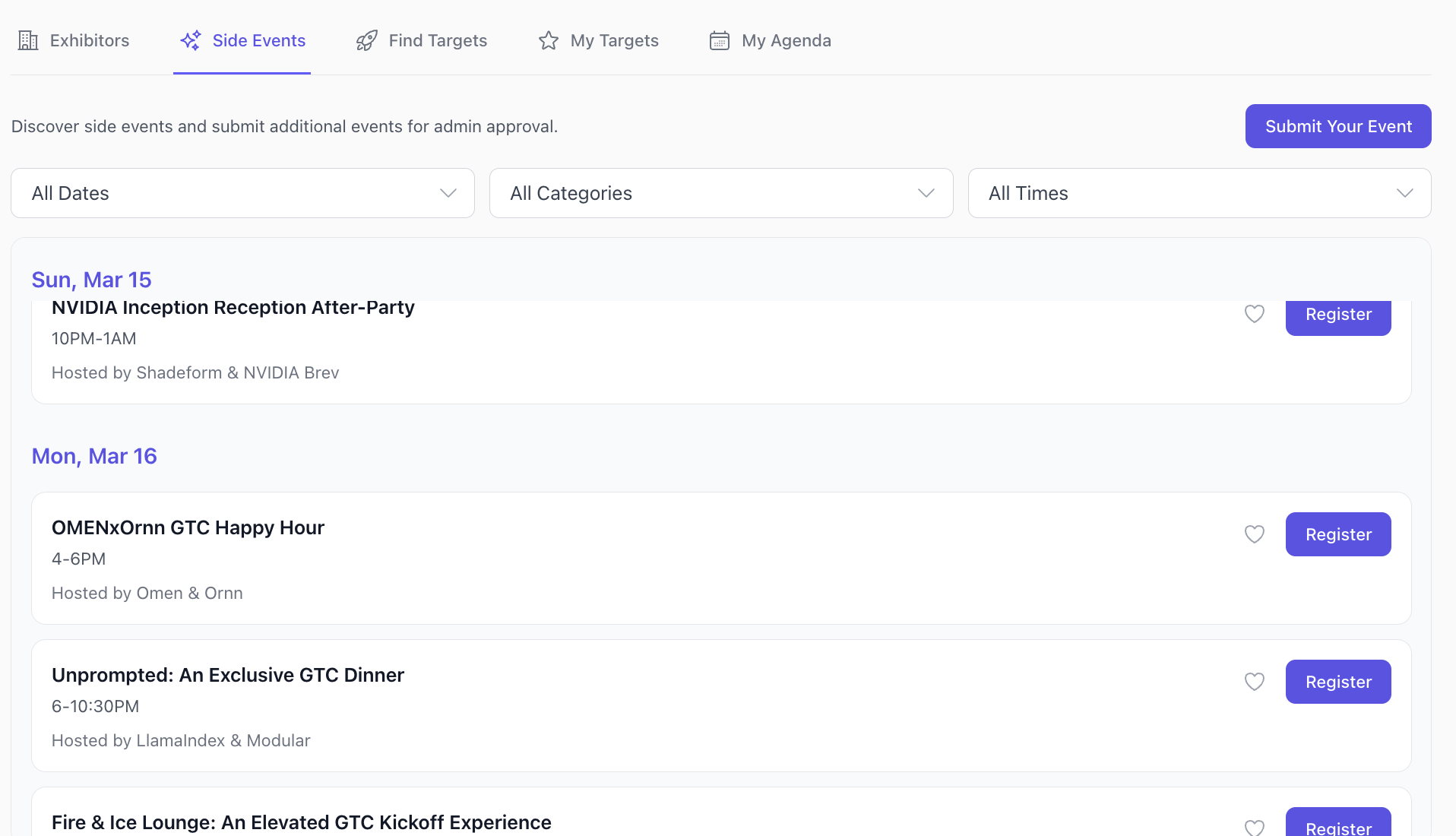Favorite the Unprompted GTC Dinner event

(1255, 682)
